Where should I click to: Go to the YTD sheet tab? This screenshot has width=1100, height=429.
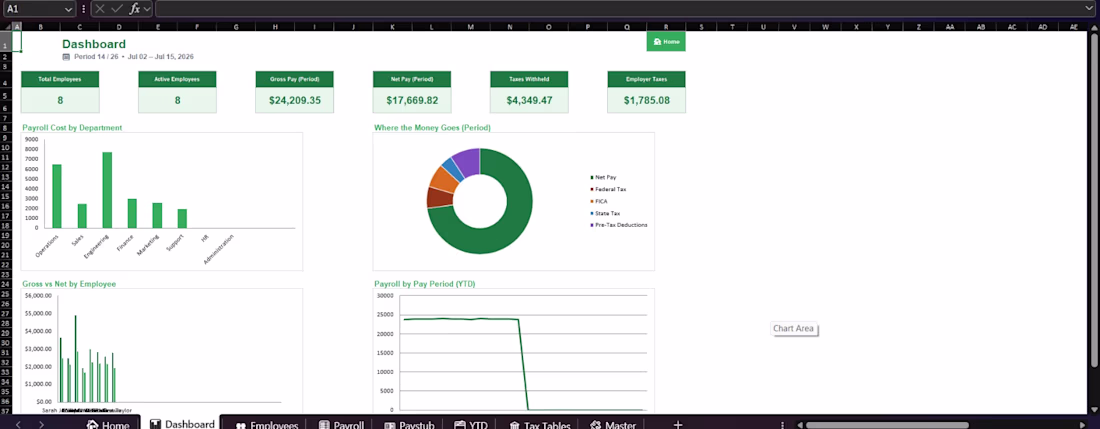[x=471, y=425]
